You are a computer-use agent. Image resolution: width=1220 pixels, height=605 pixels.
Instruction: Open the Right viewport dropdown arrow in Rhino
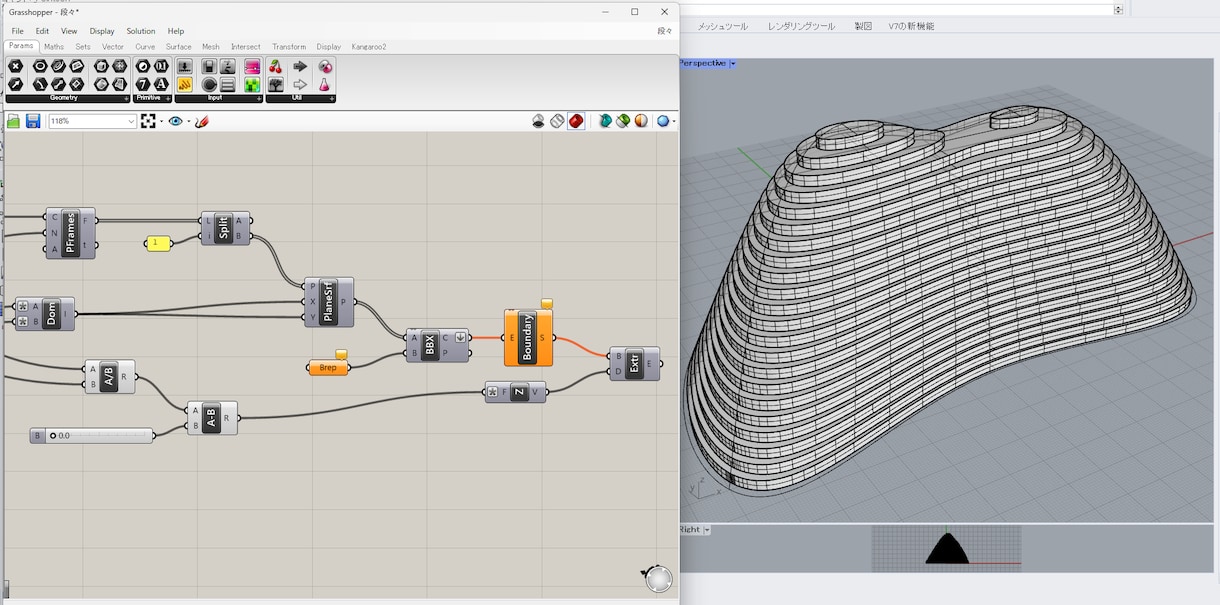click(x=707, y=530)
